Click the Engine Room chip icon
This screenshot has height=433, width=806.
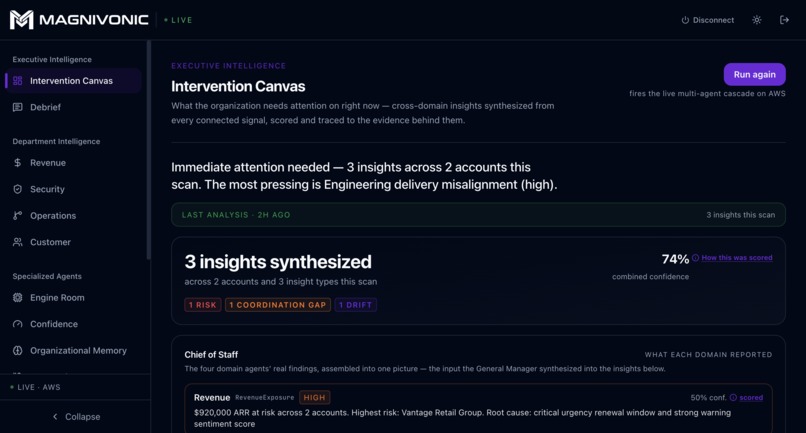click(x=17, y=298)
